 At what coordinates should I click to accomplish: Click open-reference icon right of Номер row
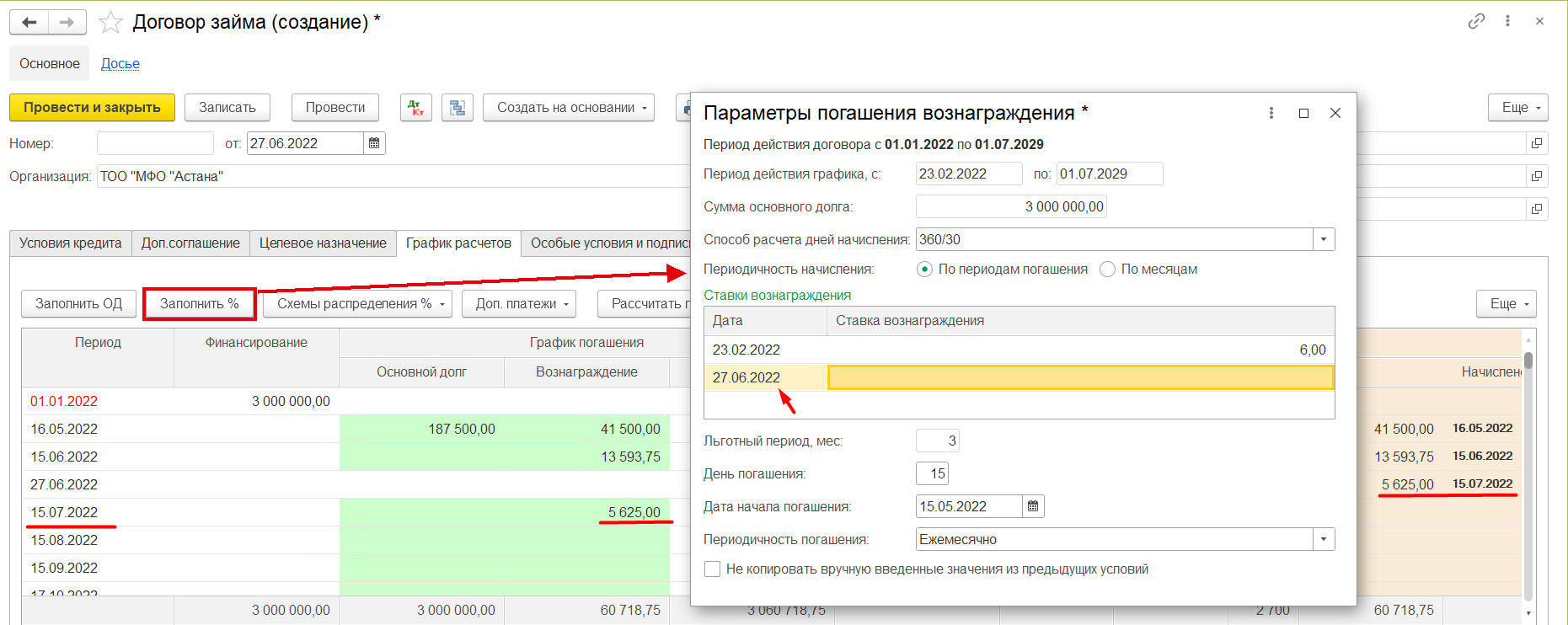tap(1537, 143)
